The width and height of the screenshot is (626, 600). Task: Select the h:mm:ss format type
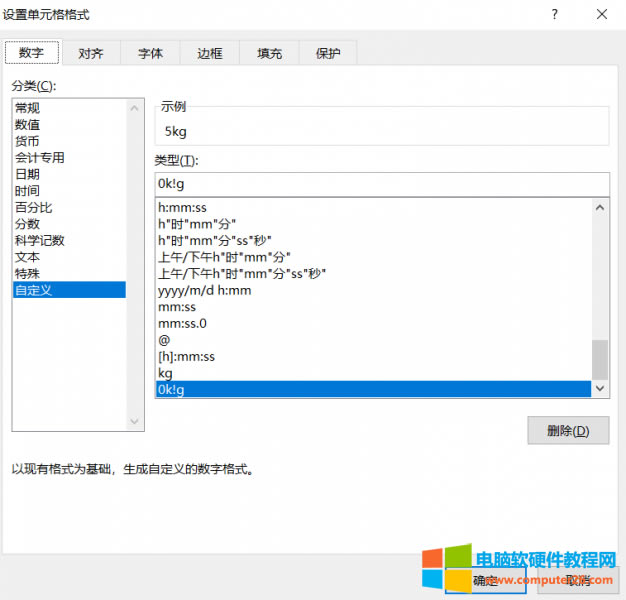(184, 208)
